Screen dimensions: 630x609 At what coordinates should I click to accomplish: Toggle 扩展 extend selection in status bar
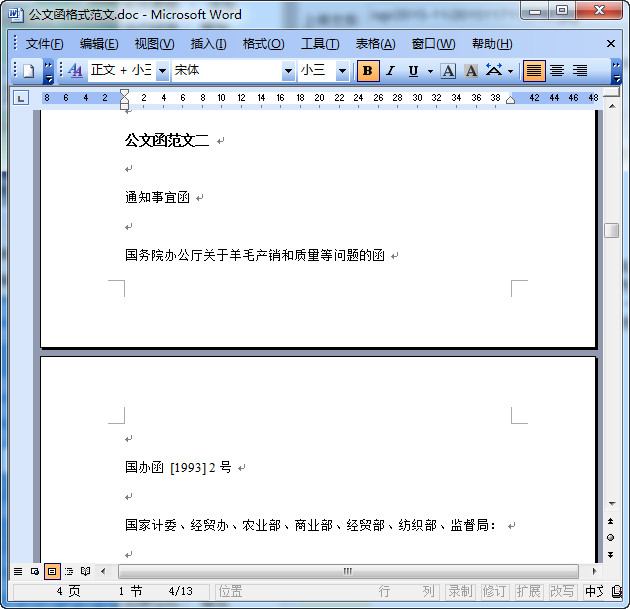pyautogui.click(x=528, y=591)
